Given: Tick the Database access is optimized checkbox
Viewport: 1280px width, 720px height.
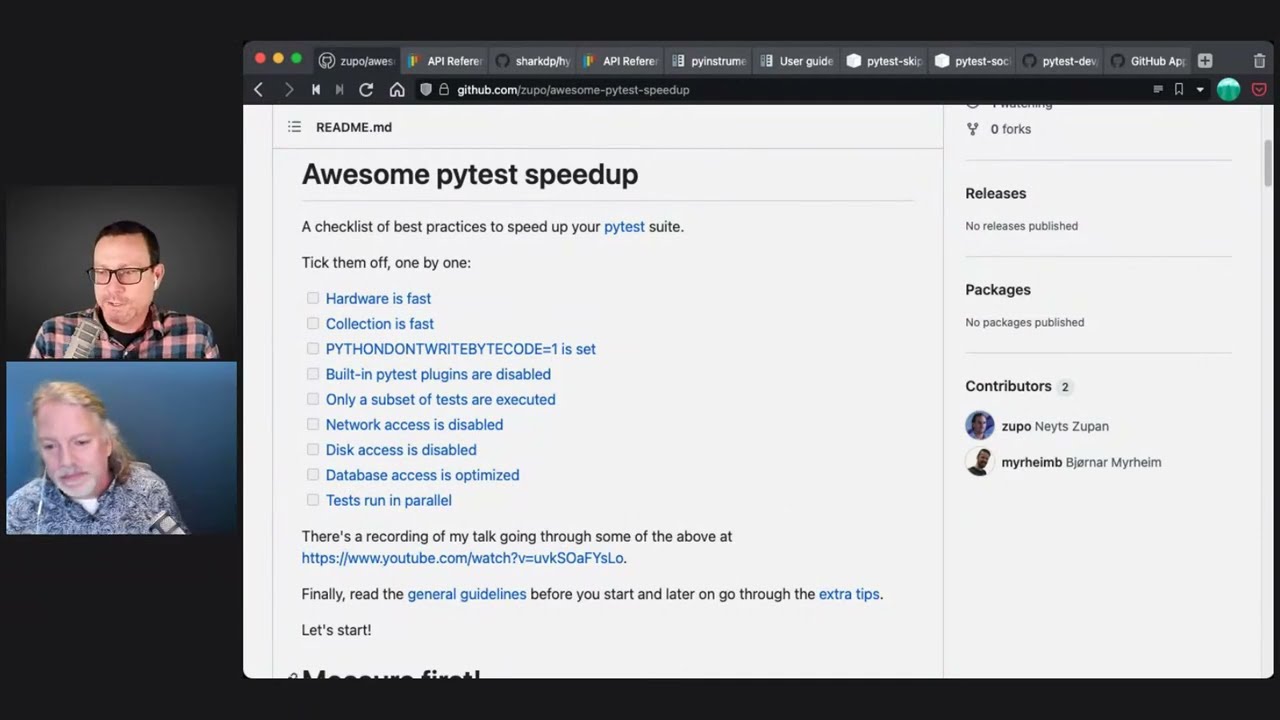Looking at the screenshot, I should tap(313, 474).
